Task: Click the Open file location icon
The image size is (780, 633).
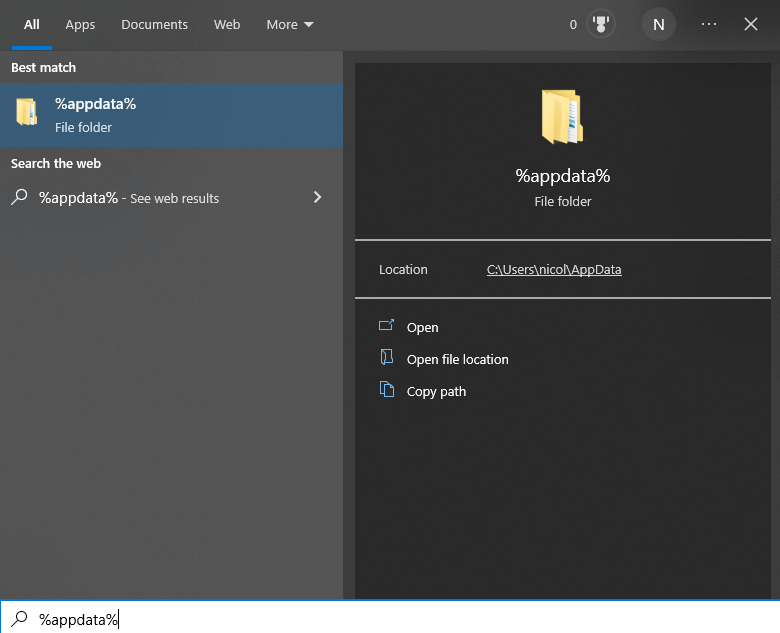Action: coord(387,357)
